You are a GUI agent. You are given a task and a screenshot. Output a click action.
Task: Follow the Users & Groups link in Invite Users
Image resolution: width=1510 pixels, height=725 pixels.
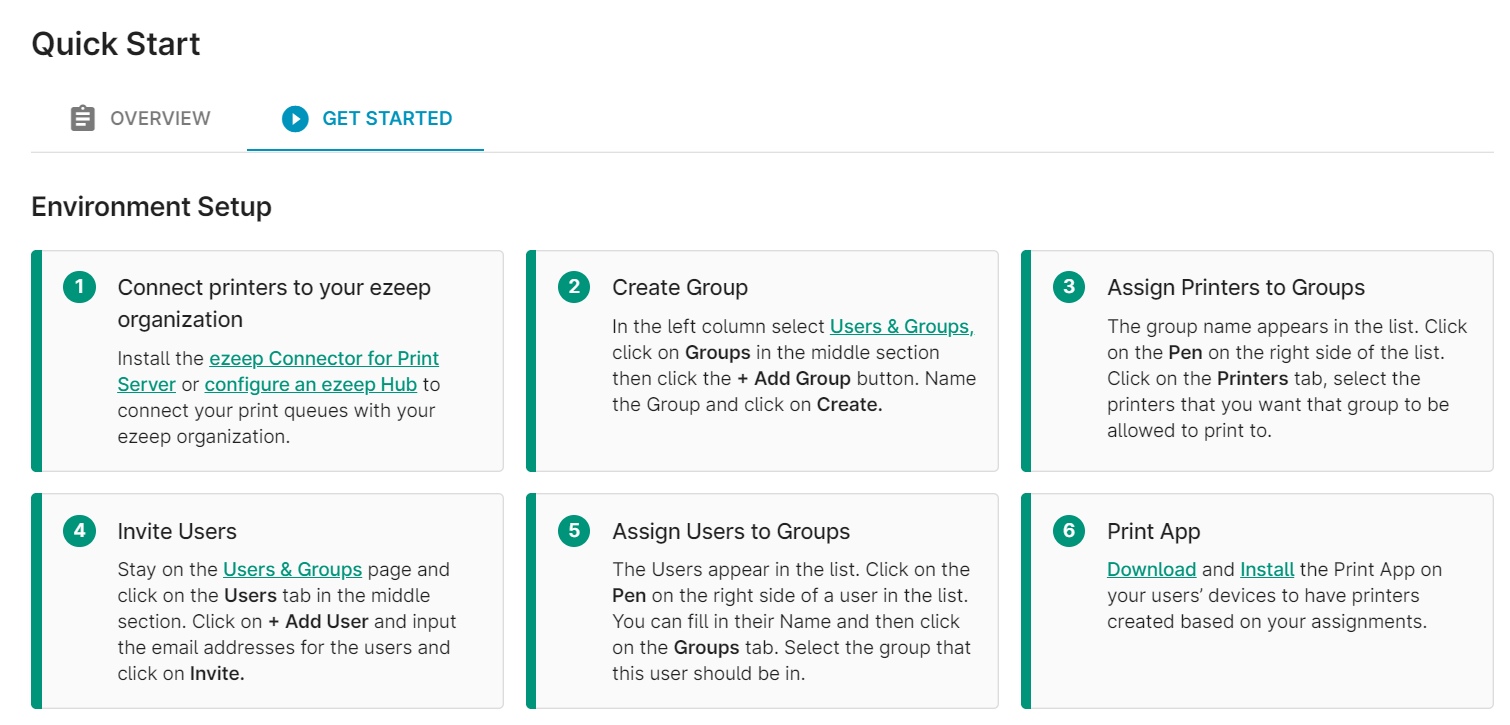click(x=292, y=569)
